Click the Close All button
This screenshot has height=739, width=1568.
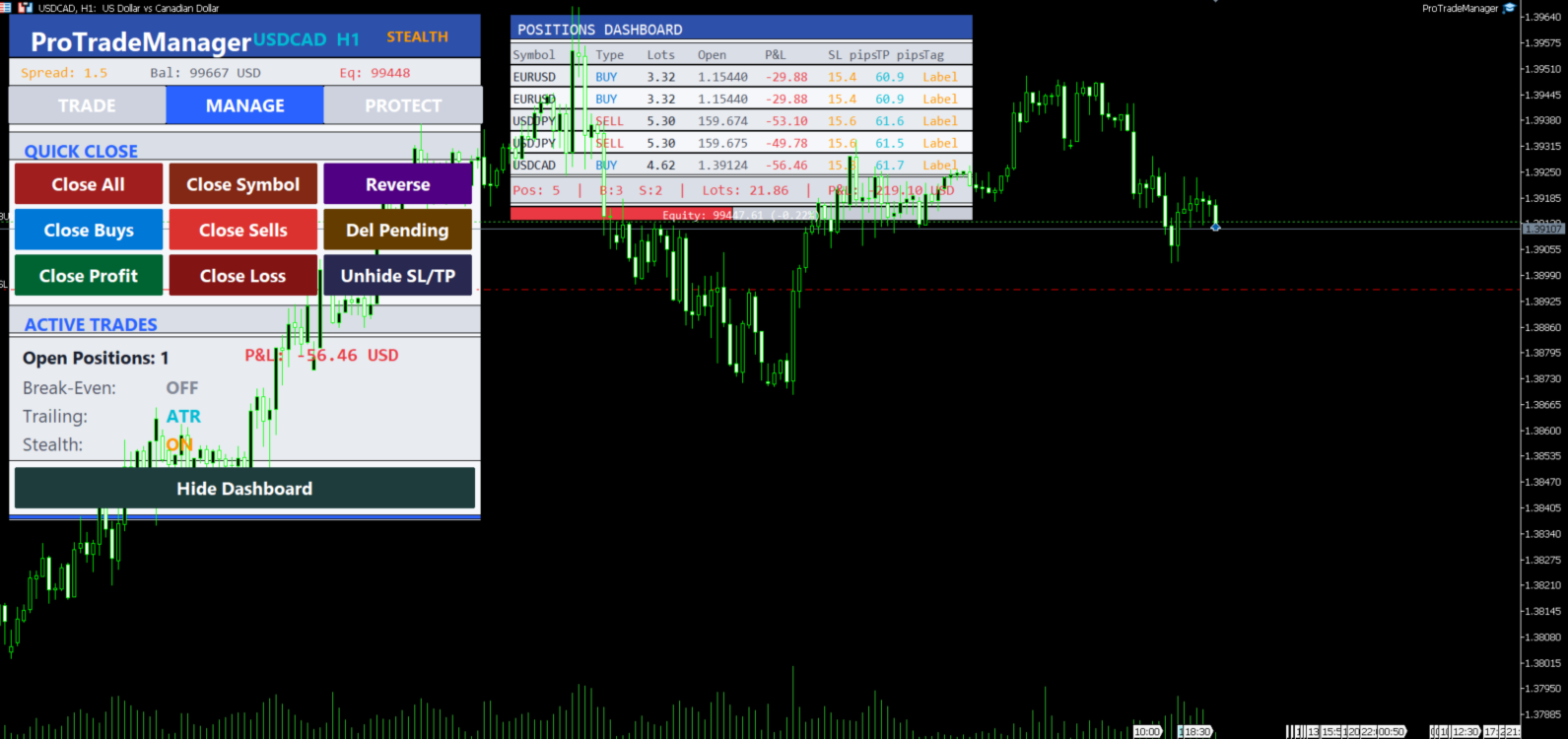point(89,184)
